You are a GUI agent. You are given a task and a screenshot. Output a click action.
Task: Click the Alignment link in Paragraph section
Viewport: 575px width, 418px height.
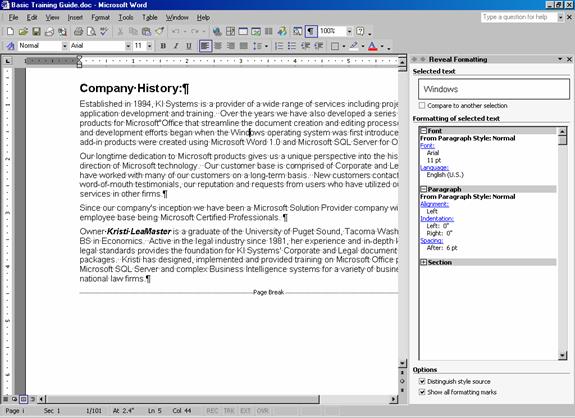[x=435, y=204]
